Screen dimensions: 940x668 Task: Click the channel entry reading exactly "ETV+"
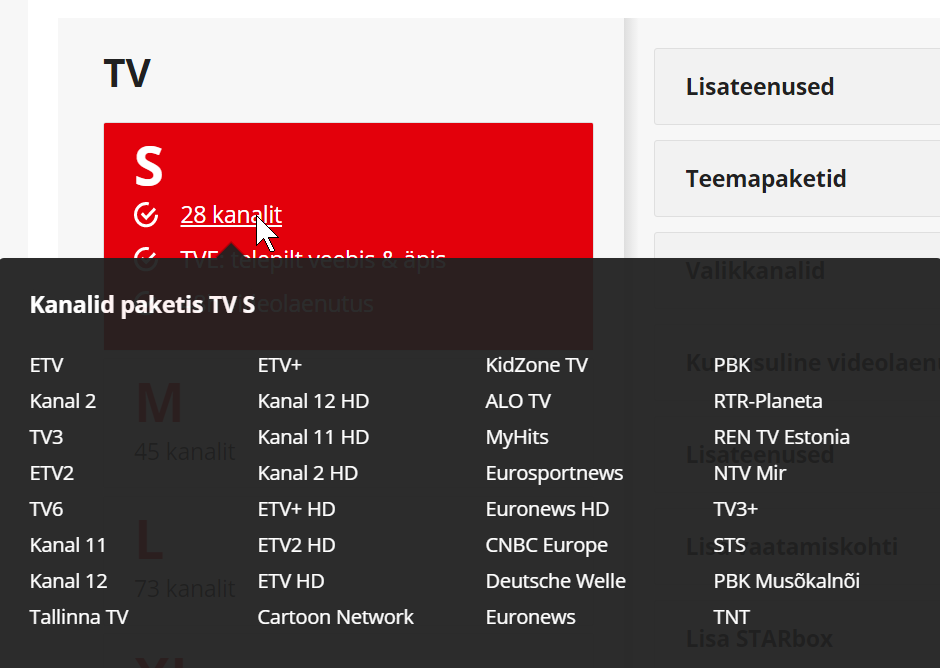pos(280,365)
